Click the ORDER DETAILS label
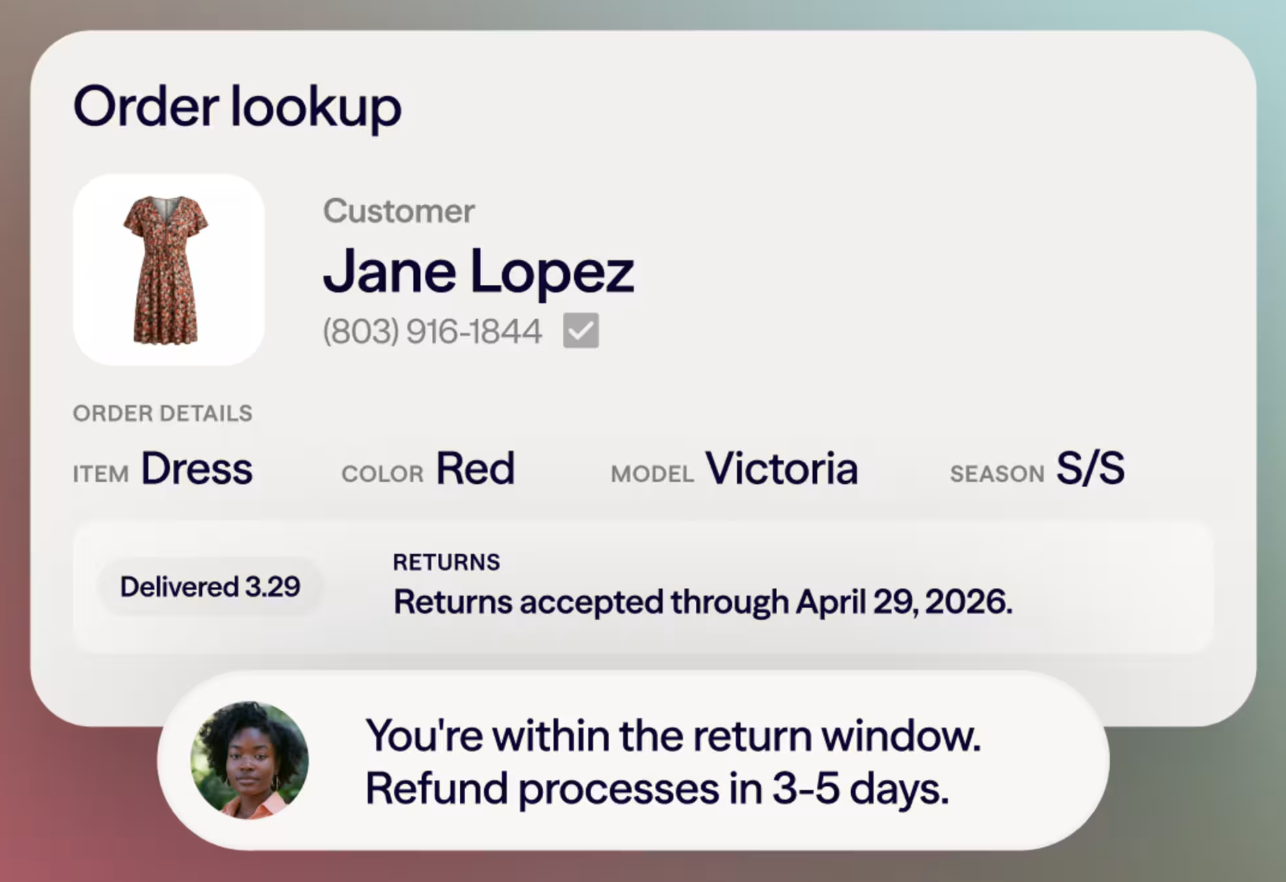Screen dimensions: 1286x882 coord(163,413)
